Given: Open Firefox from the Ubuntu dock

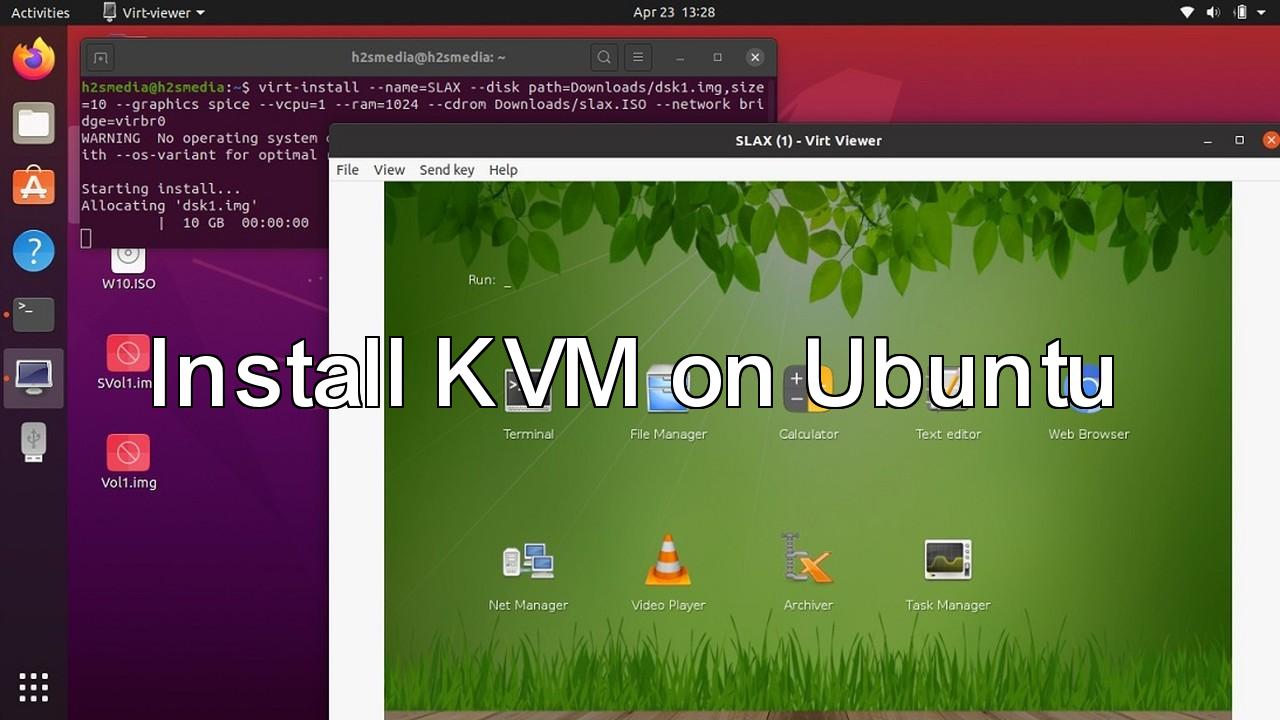Looking at the screenshot, I should [33, 59].
